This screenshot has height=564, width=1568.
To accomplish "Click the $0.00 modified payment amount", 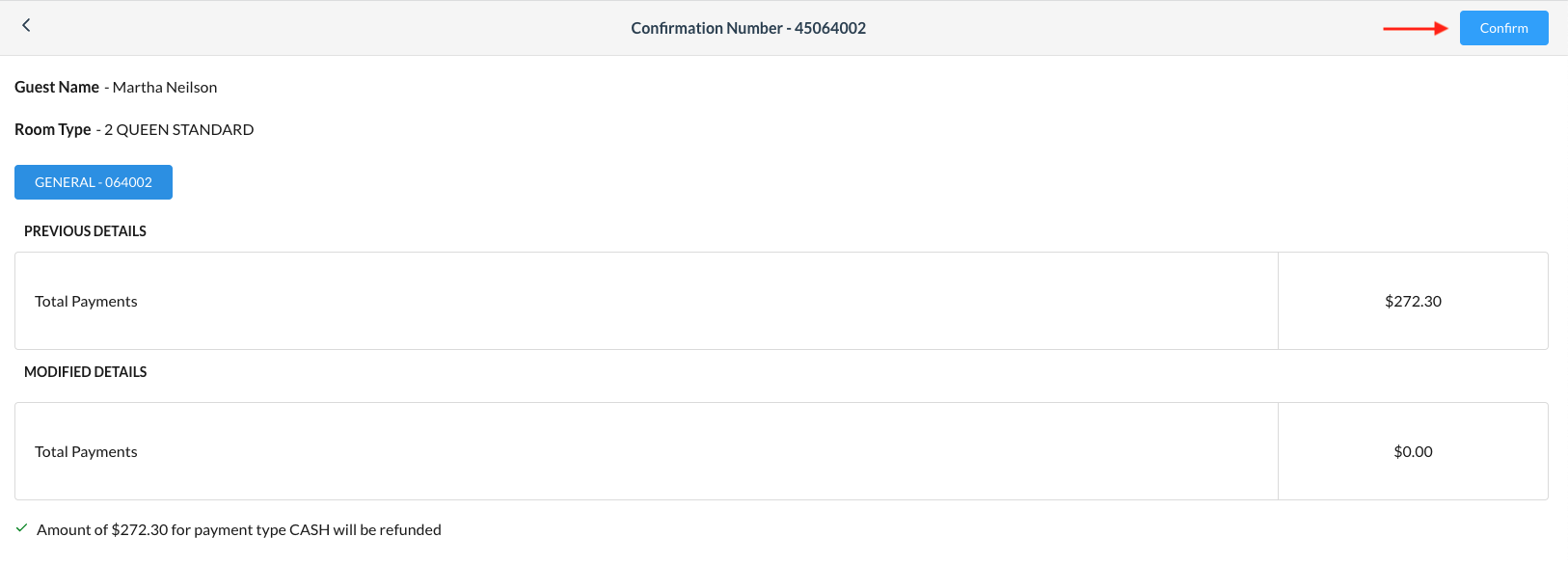I will pyautogui.click(x=1413, y=451).
